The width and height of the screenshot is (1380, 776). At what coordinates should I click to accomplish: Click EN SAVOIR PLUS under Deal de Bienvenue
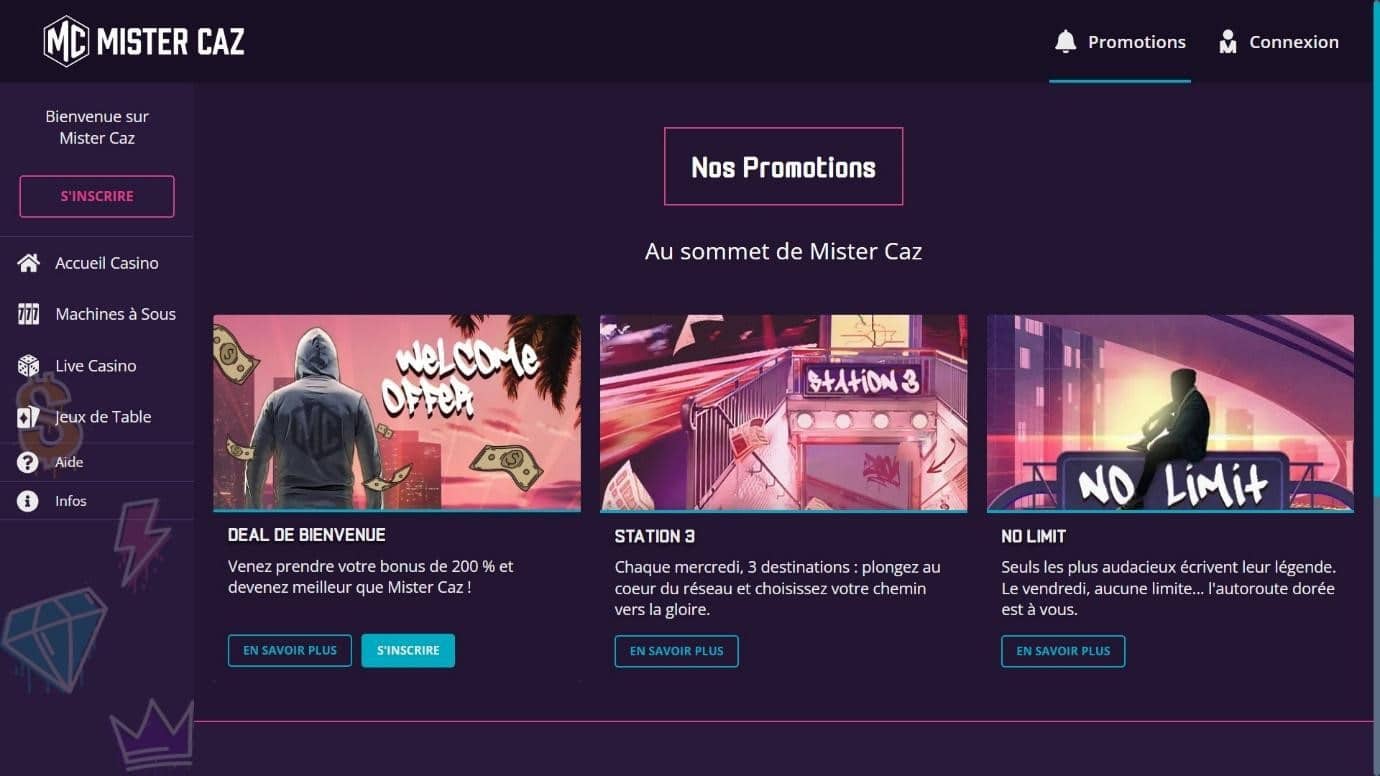pyautogui.click(x=290, y=650)
